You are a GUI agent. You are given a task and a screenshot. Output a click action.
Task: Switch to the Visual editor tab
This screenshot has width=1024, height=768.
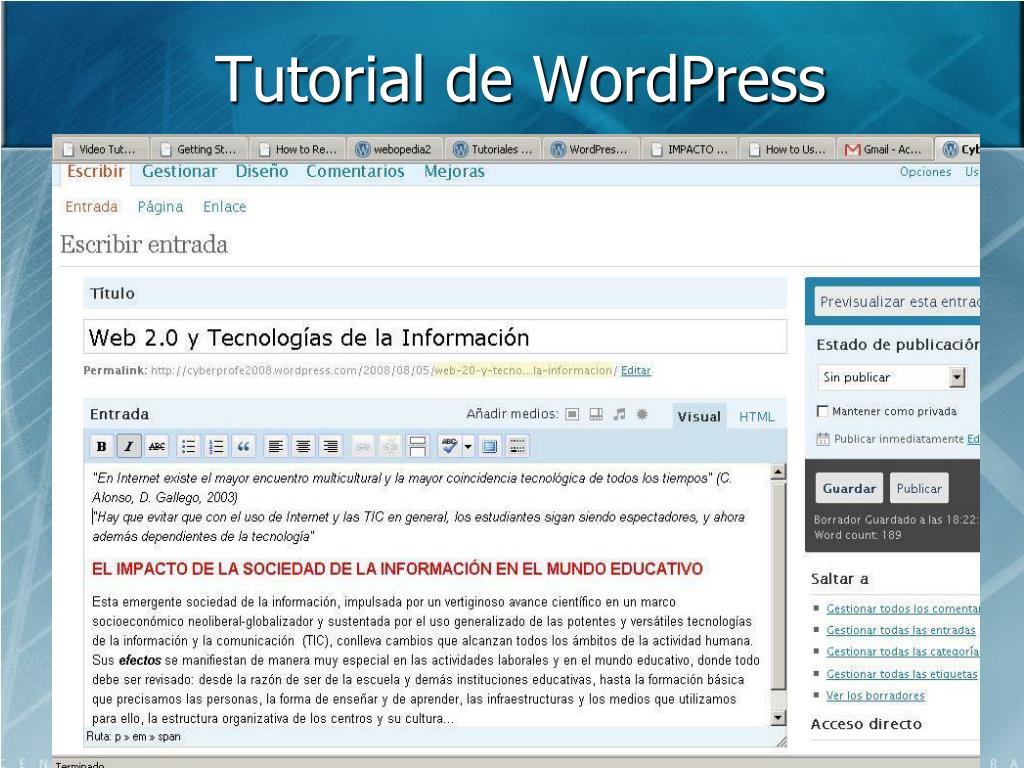[699, 417]
